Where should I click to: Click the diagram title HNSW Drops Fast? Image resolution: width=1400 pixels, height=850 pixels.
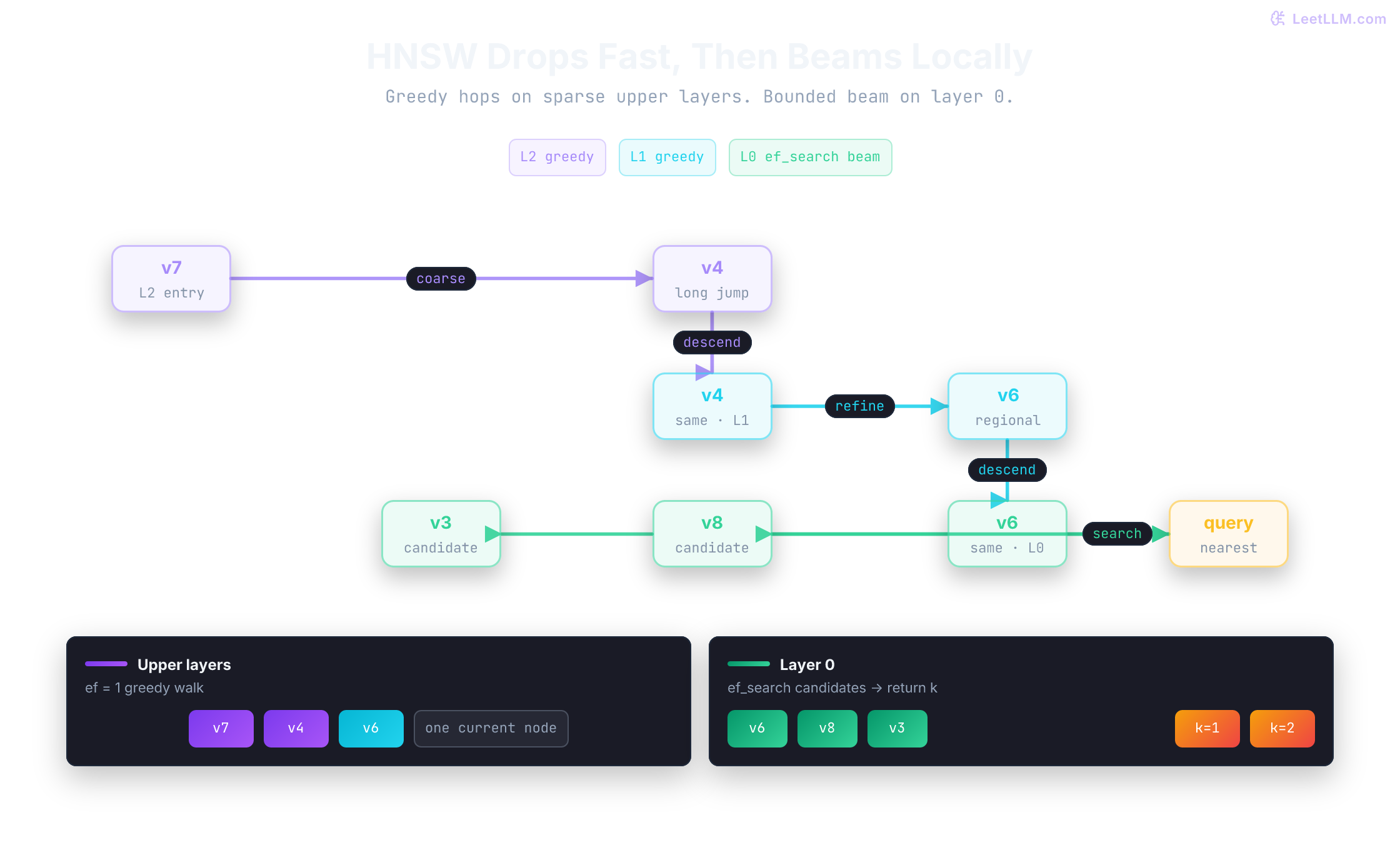pos(699,56)
